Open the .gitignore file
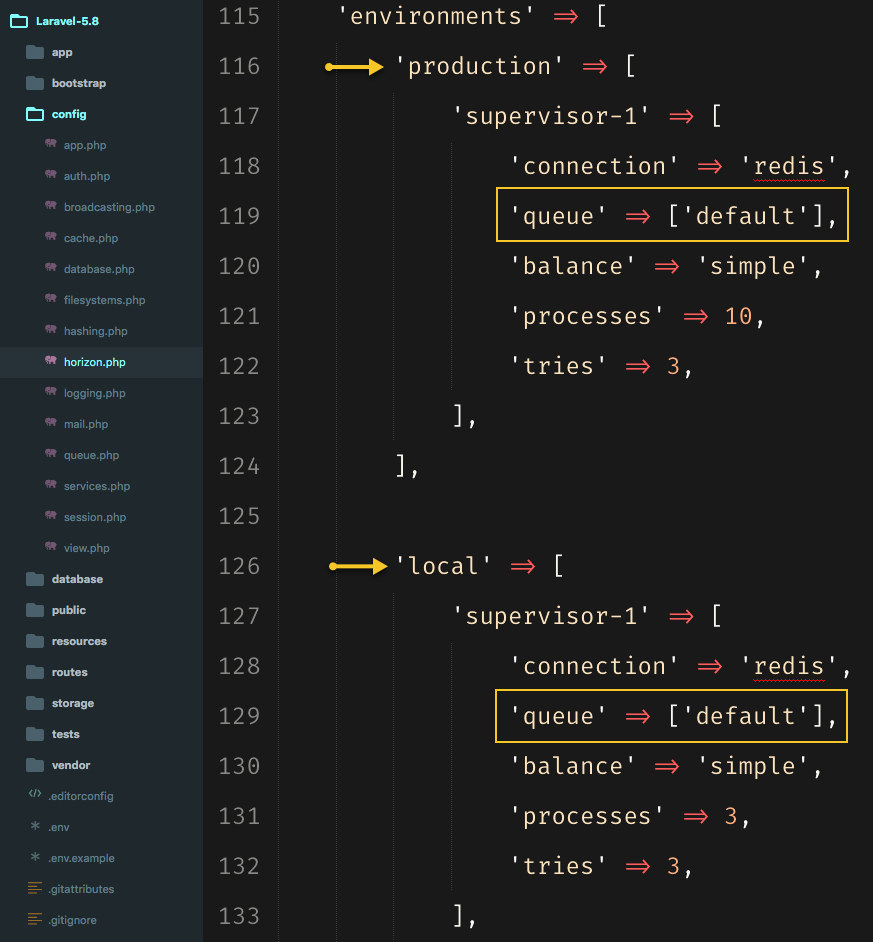The image size is (873, 942). [72, 920]
